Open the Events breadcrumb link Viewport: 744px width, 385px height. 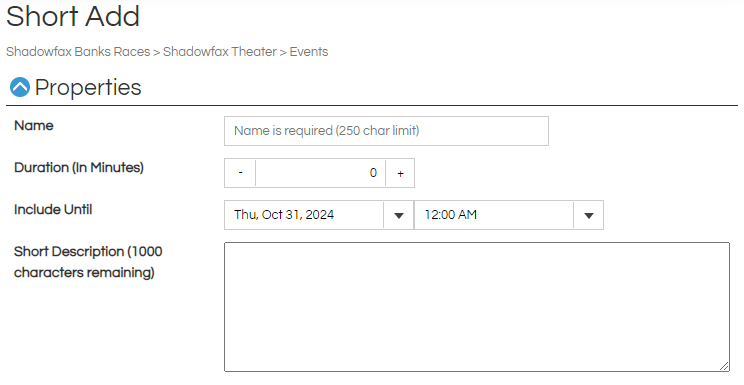309,52
